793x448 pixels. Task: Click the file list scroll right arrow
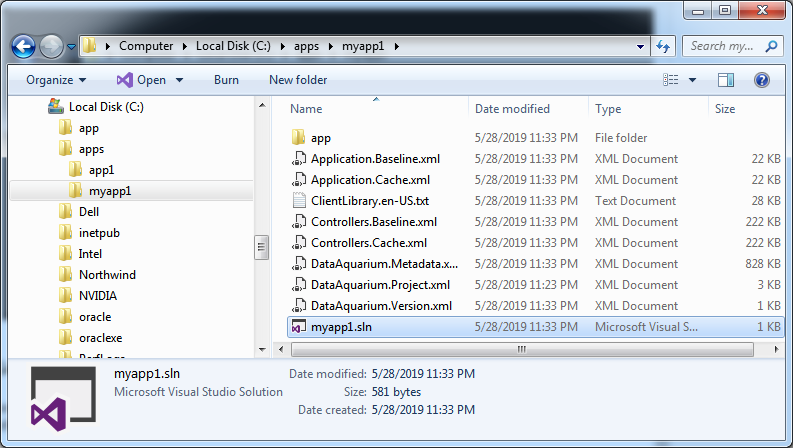click(776, 349)
